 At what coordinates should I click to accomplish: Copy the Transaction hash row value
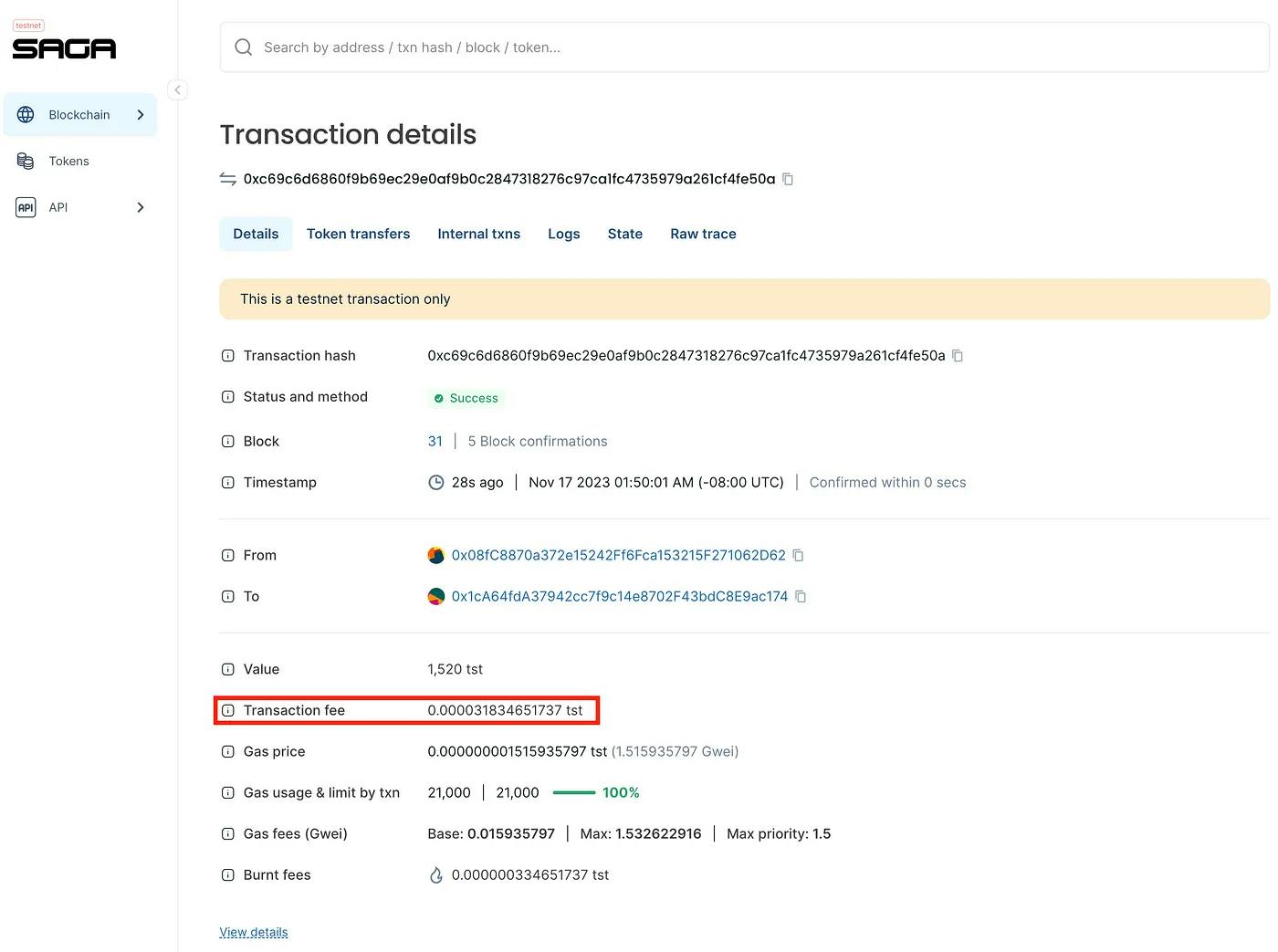958,356
